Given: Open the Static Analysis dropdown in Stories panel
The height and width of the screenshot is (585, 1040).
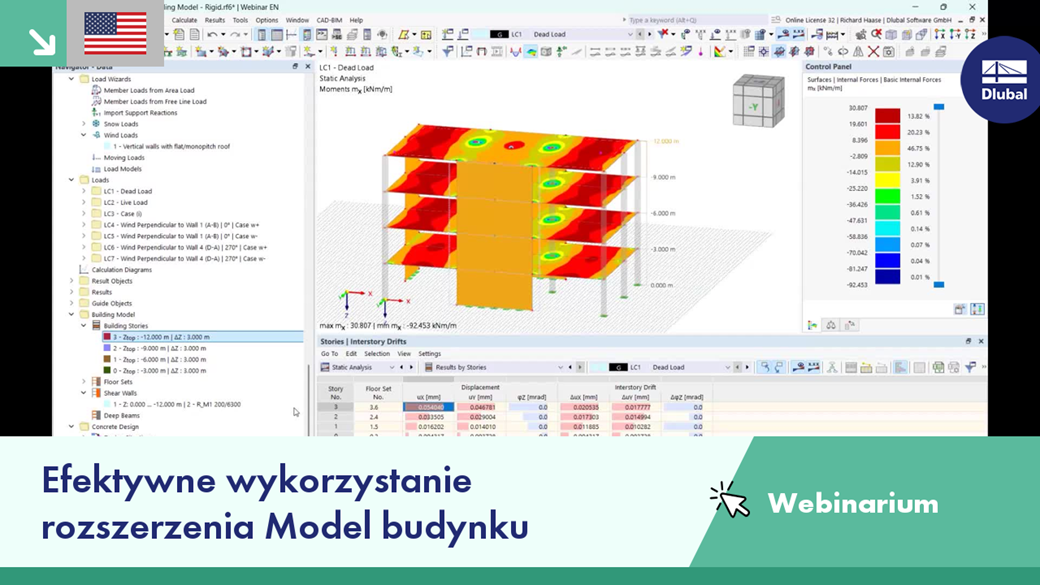Looking at the screenshot, I should 391,367.
